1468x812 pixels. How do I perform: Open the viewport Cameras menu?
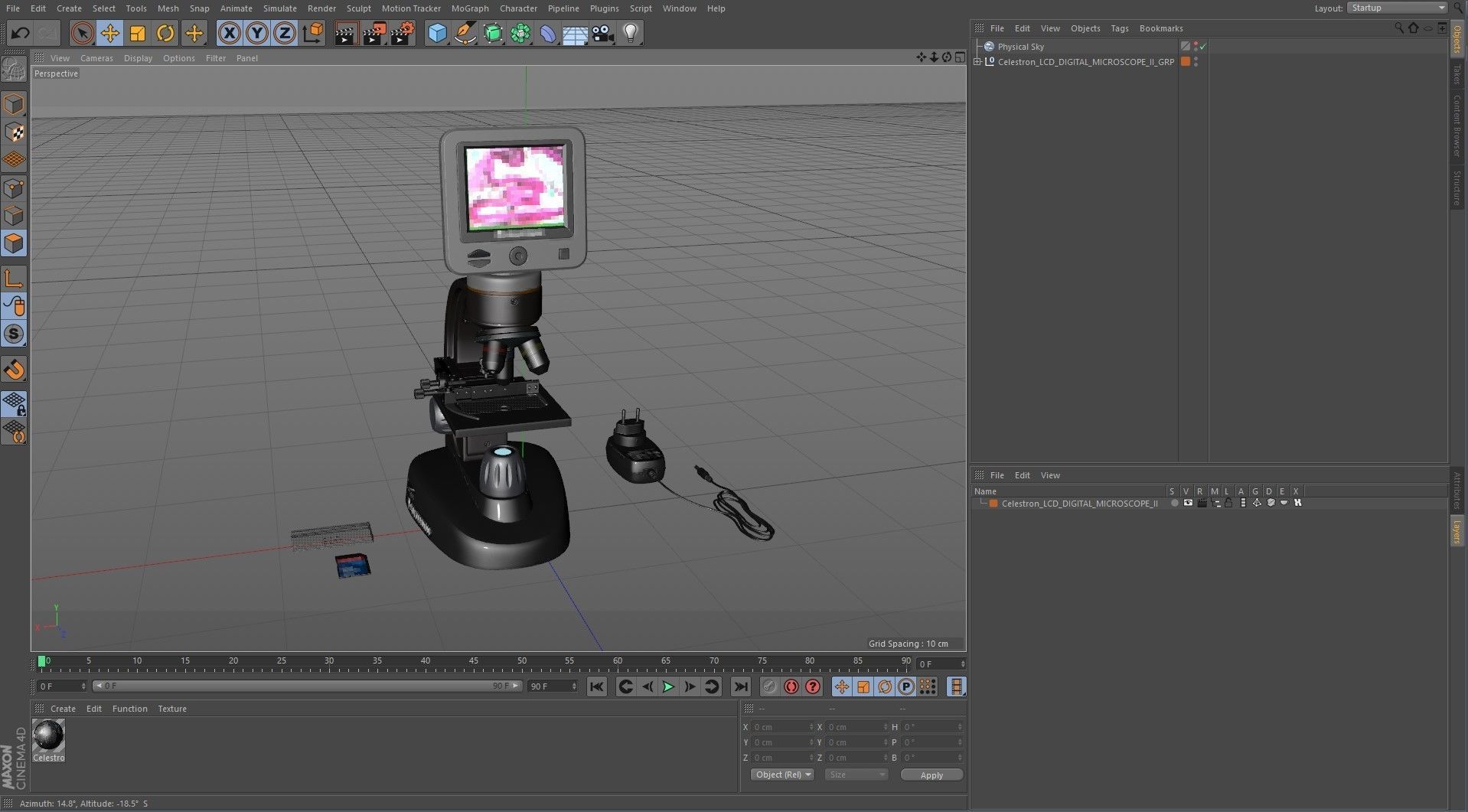[x=96, y=58]
